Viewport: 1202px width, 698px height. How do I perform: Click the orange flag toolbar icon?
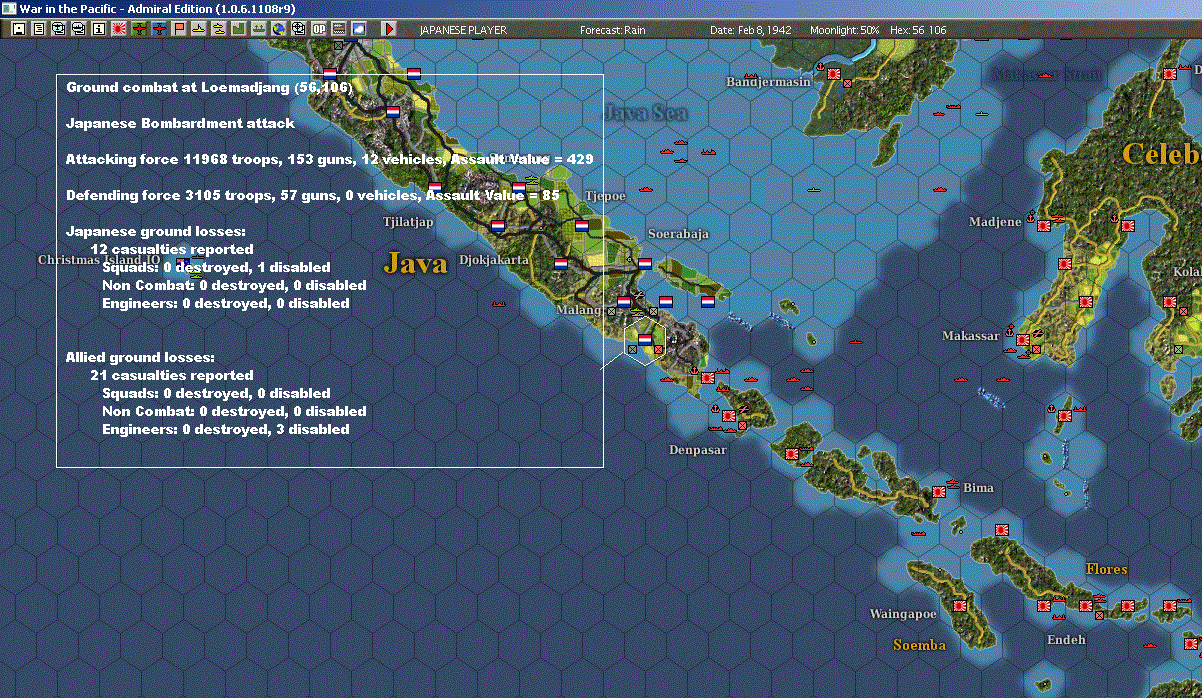[x=178, y=29]
